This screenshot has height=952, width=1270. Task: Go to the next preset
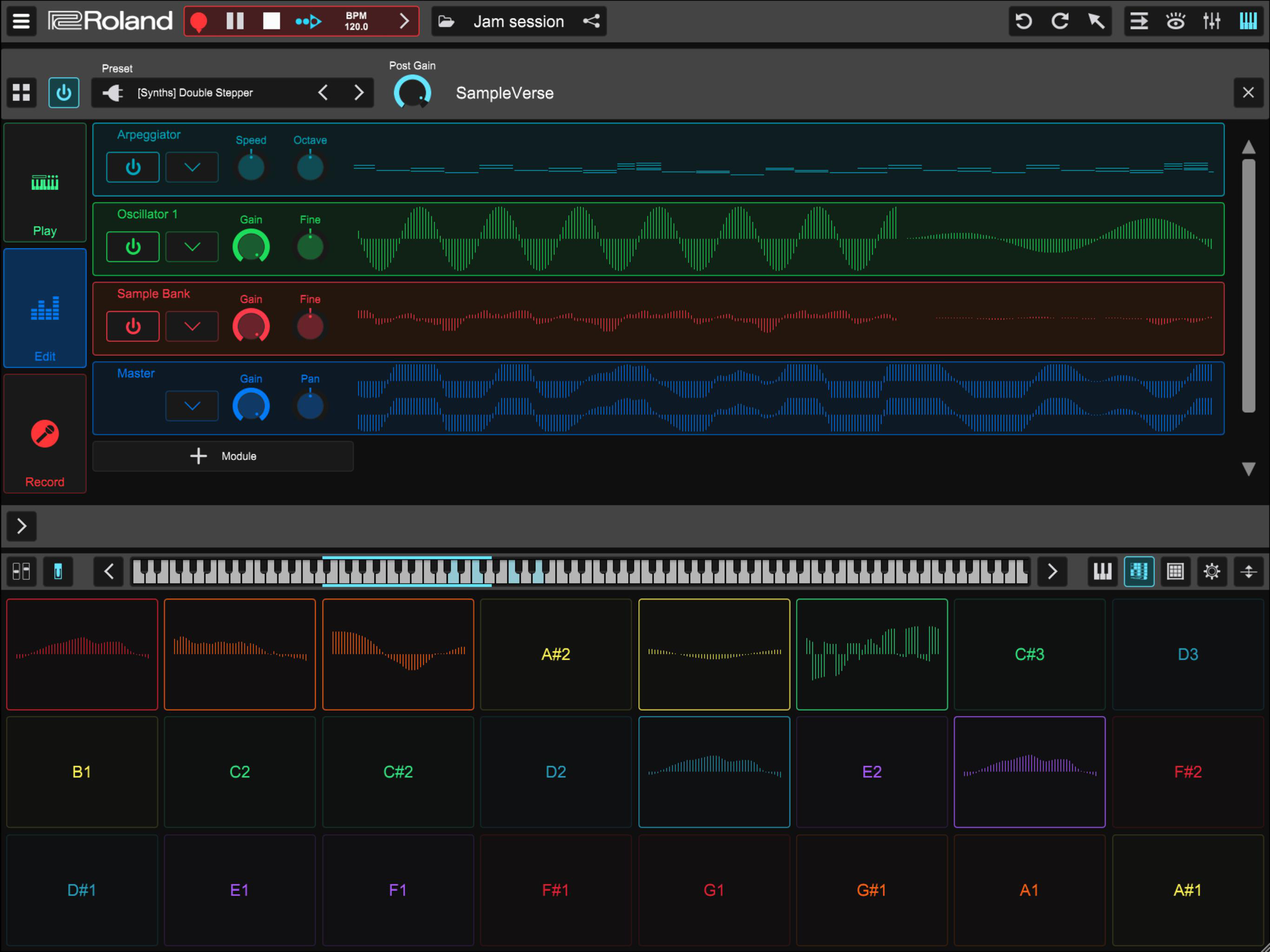click(359, 93)
